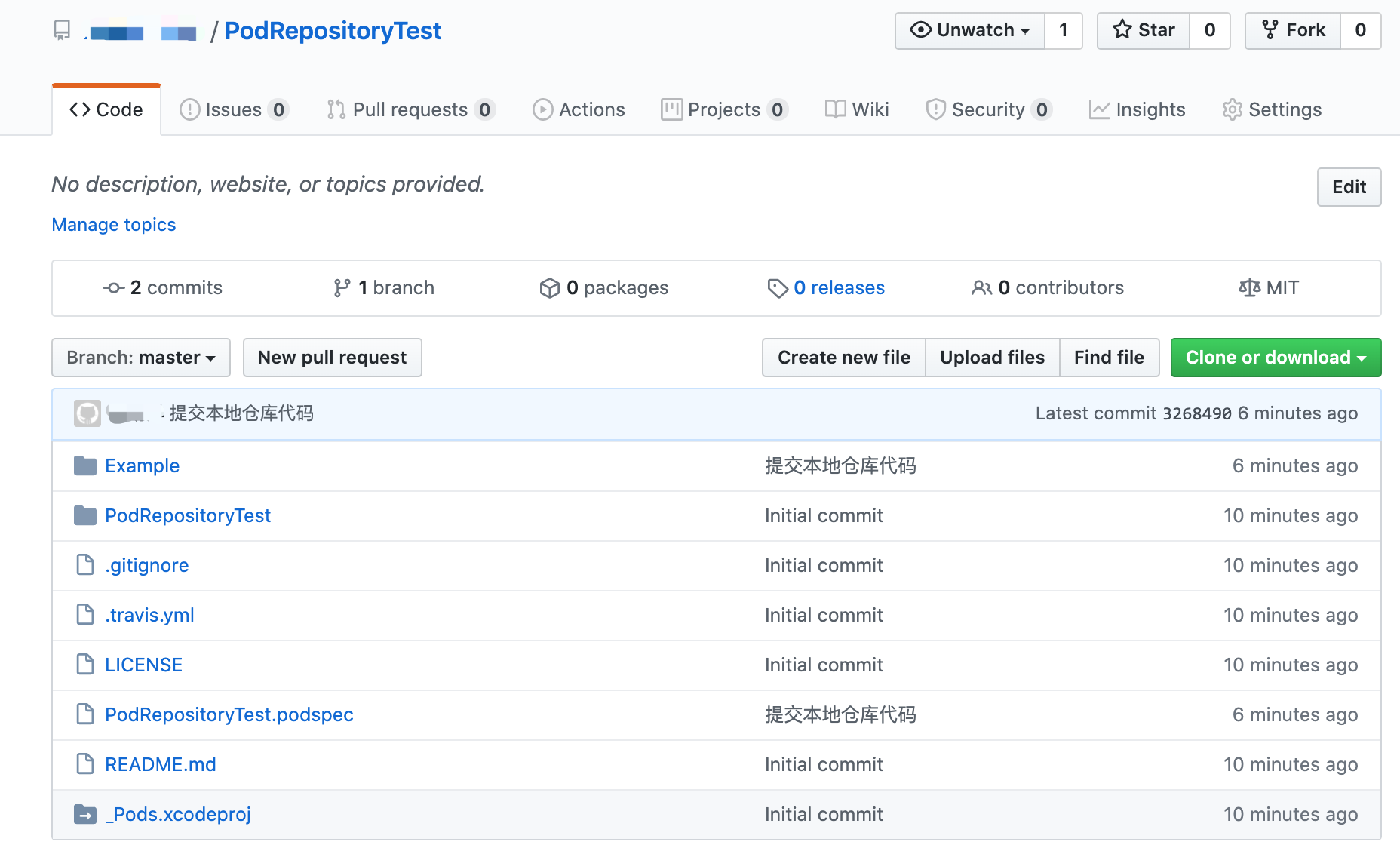1400x851 pixels.
Task: Switch to the Projects tab
Action: tap(724, 110)
